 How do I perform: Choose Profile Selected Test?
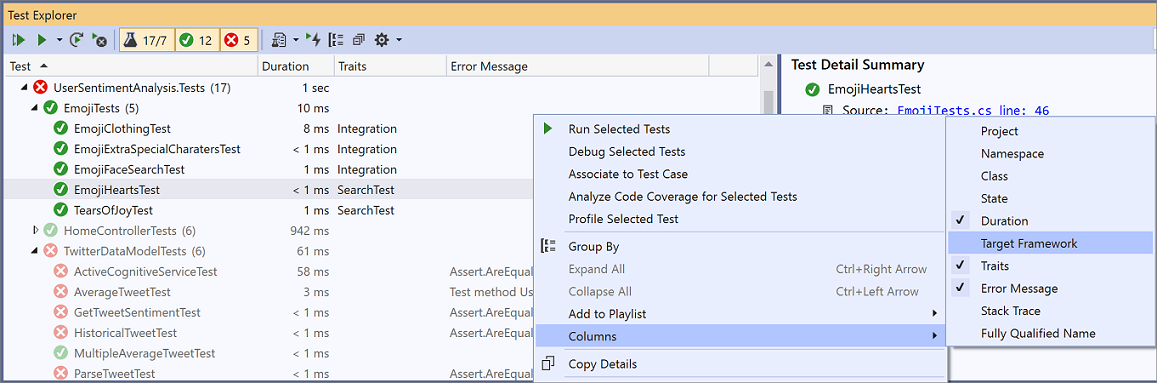pos(740,219)
